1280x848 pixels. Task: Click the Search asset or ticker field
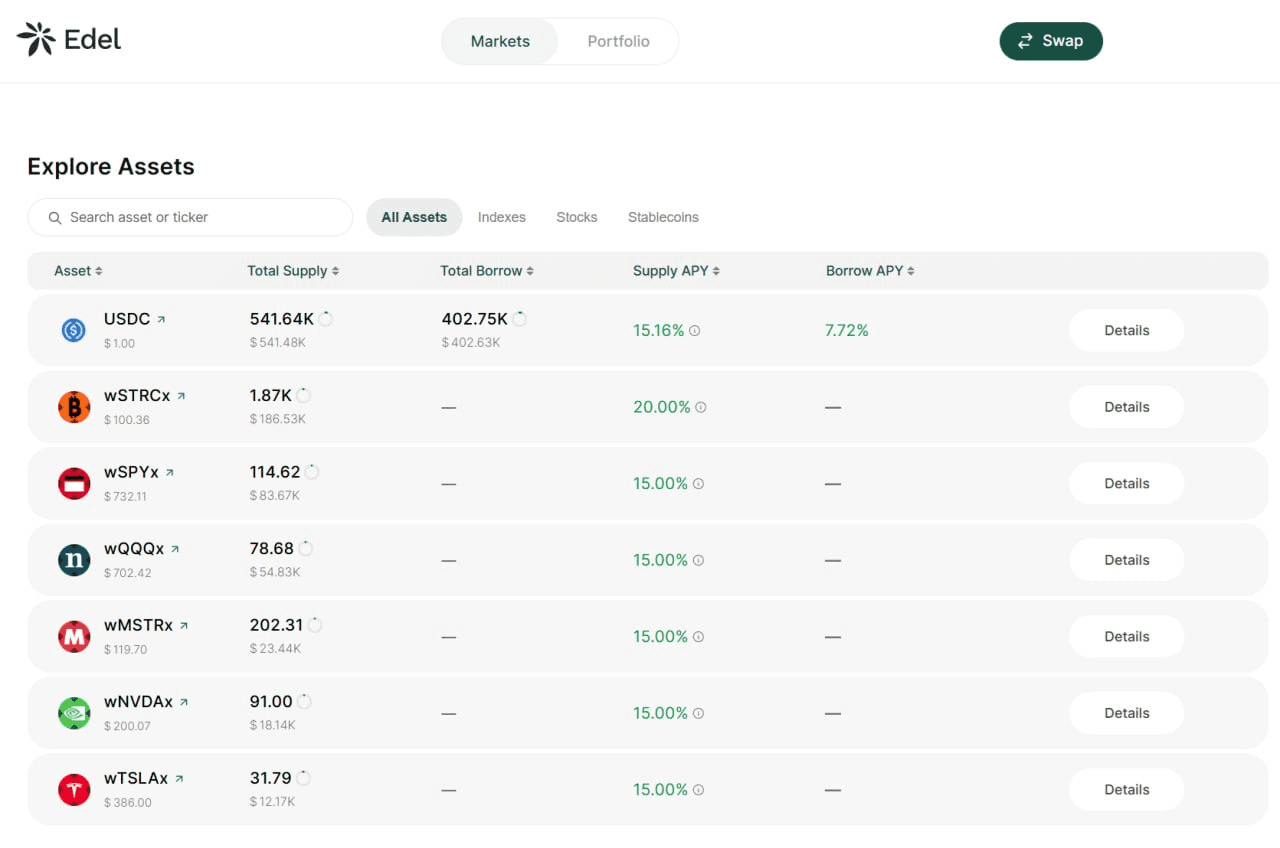tap(190, 217)
